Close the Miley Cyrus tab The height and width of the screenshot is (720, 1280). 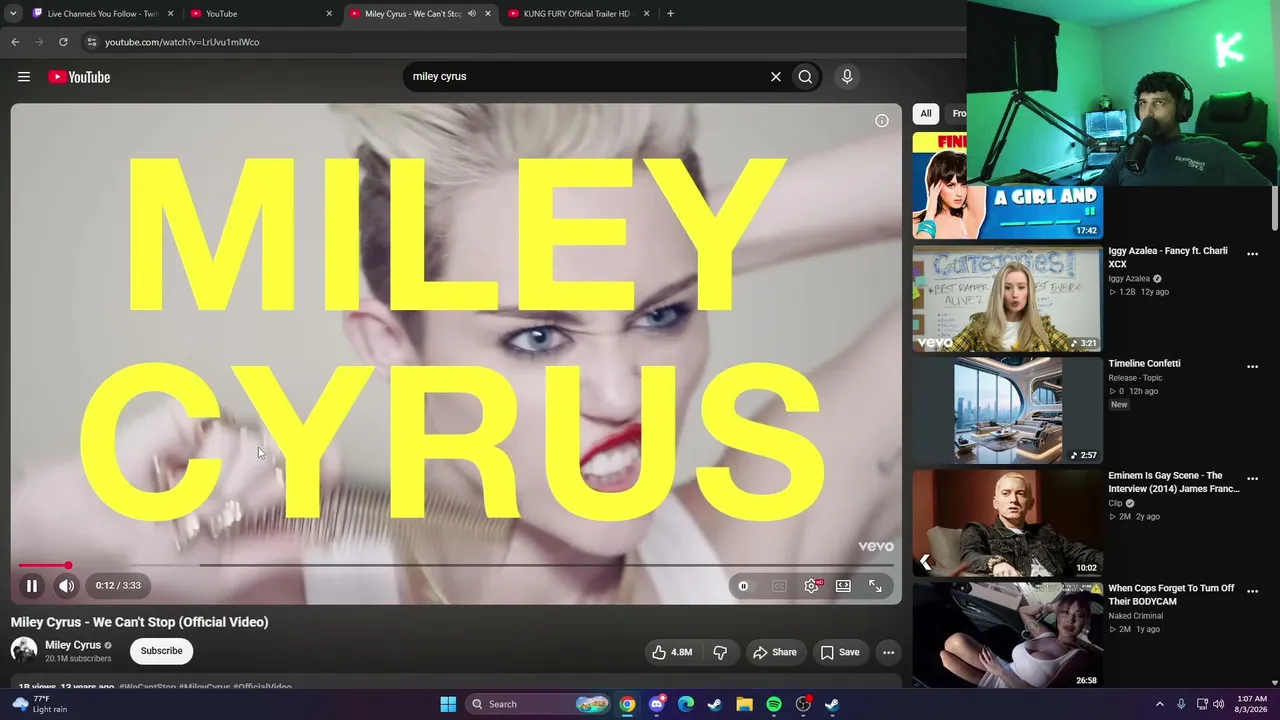point(488,14)
